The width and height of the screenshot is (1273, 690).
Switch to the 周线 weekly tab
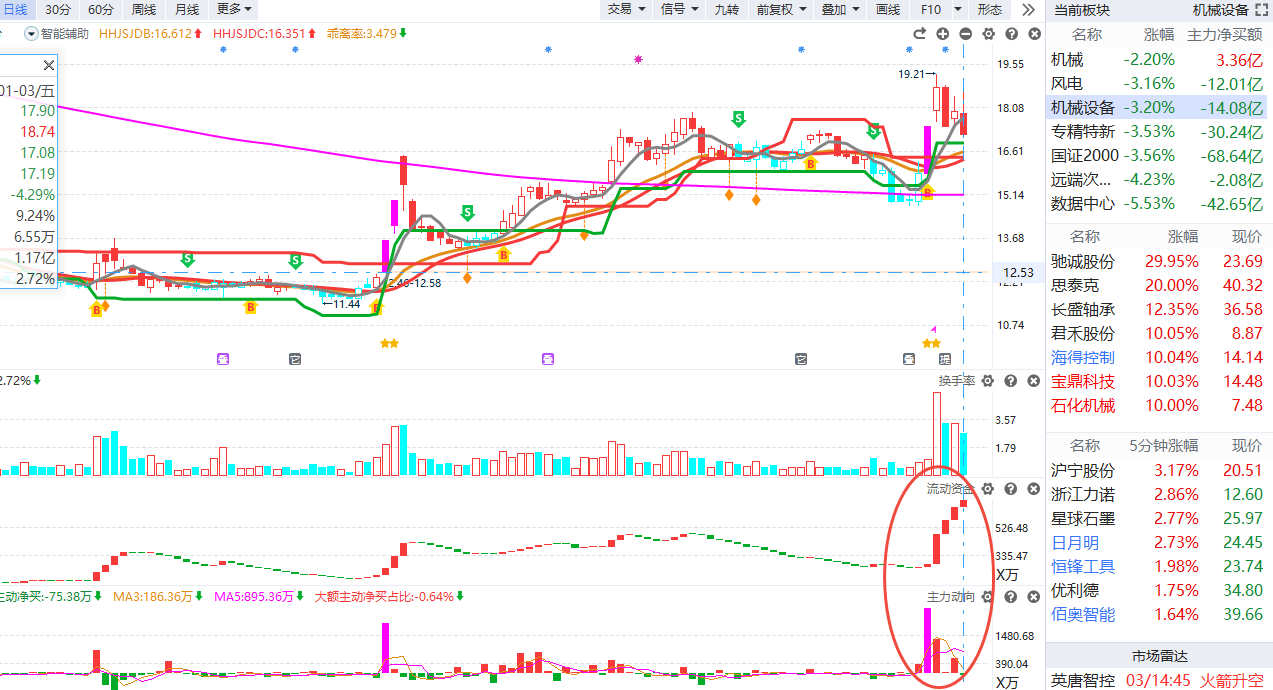coord(144,10)
